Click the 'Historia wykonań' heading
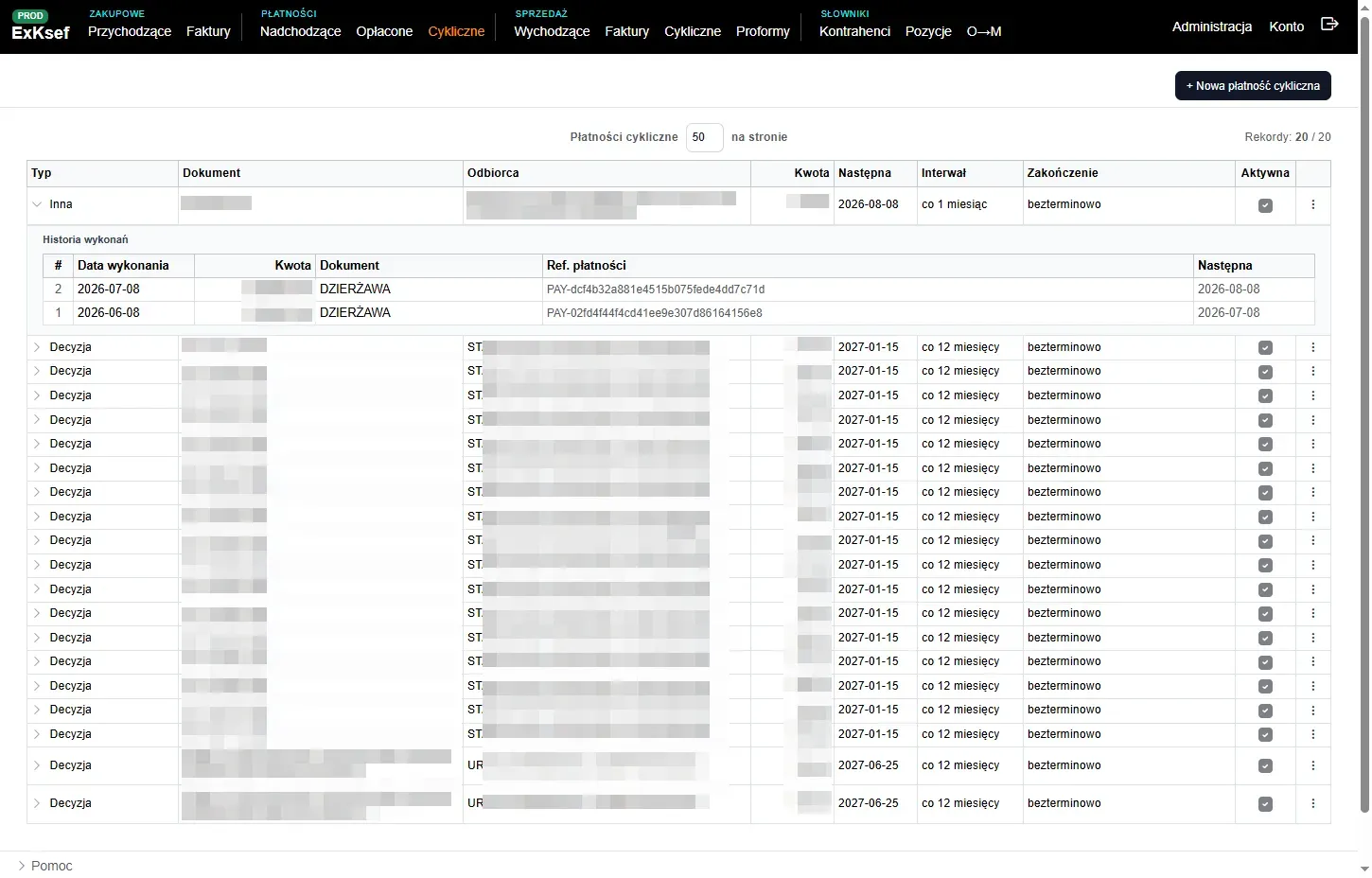 point(85,240)
